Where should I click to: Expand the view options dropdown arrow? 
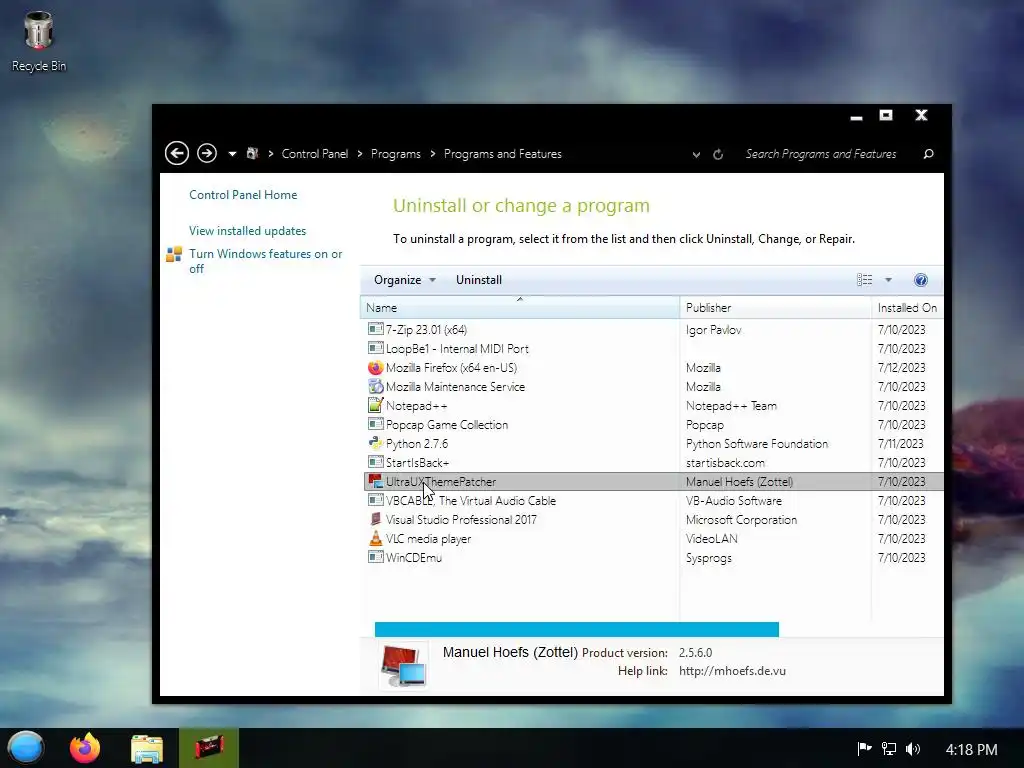pyautogui.click(x=888, y=280)
